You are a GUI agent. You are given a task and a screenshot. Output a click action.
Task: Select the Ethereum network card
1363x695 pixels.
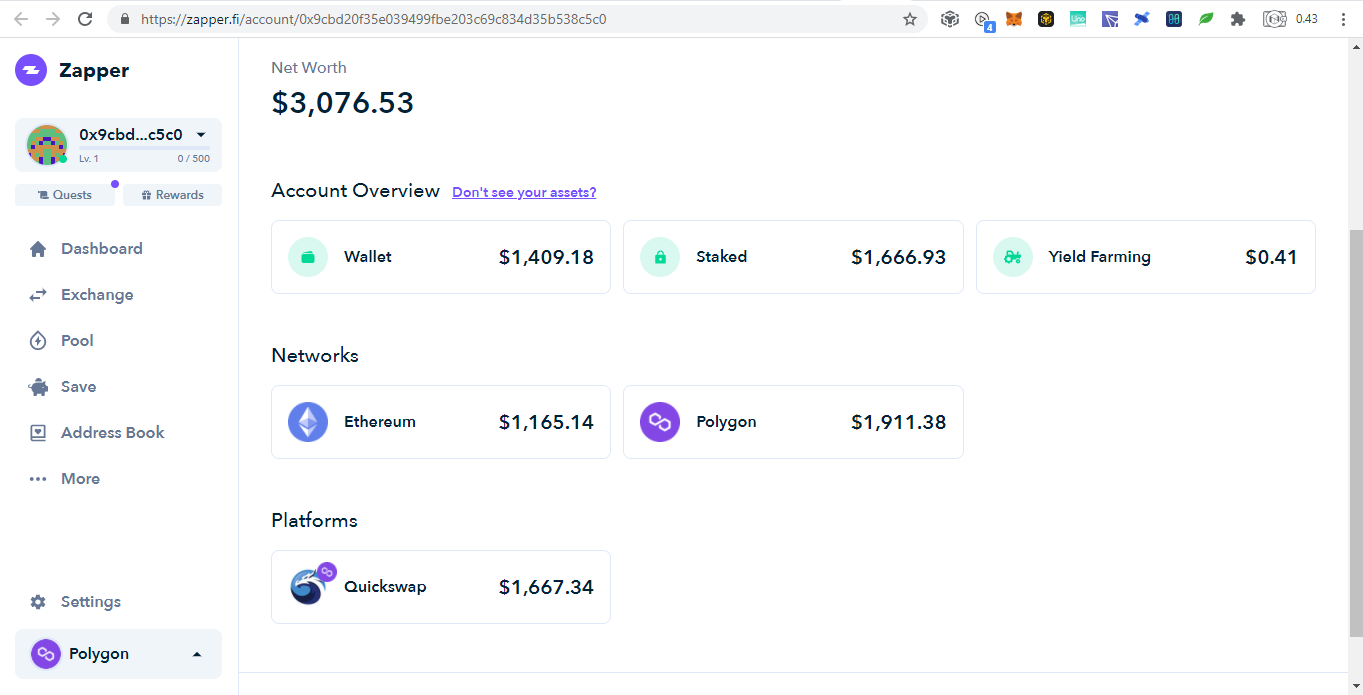pyautogui.click(x=441, y=422)
